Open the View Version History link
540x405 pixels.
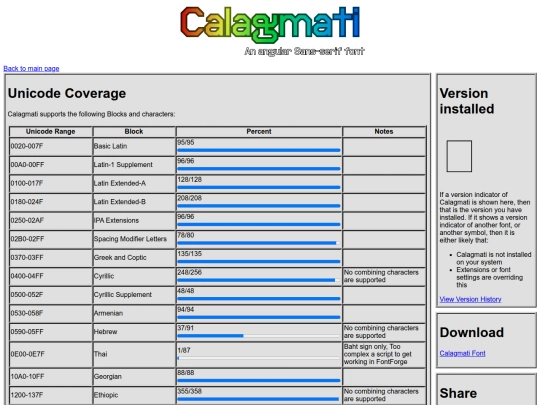pos(470,299)
